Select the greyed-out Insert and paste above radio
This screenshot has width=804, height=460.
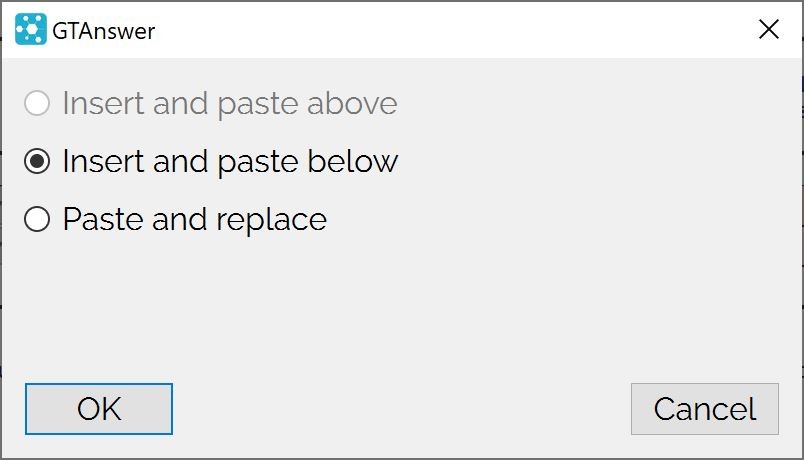click(37, 103)
